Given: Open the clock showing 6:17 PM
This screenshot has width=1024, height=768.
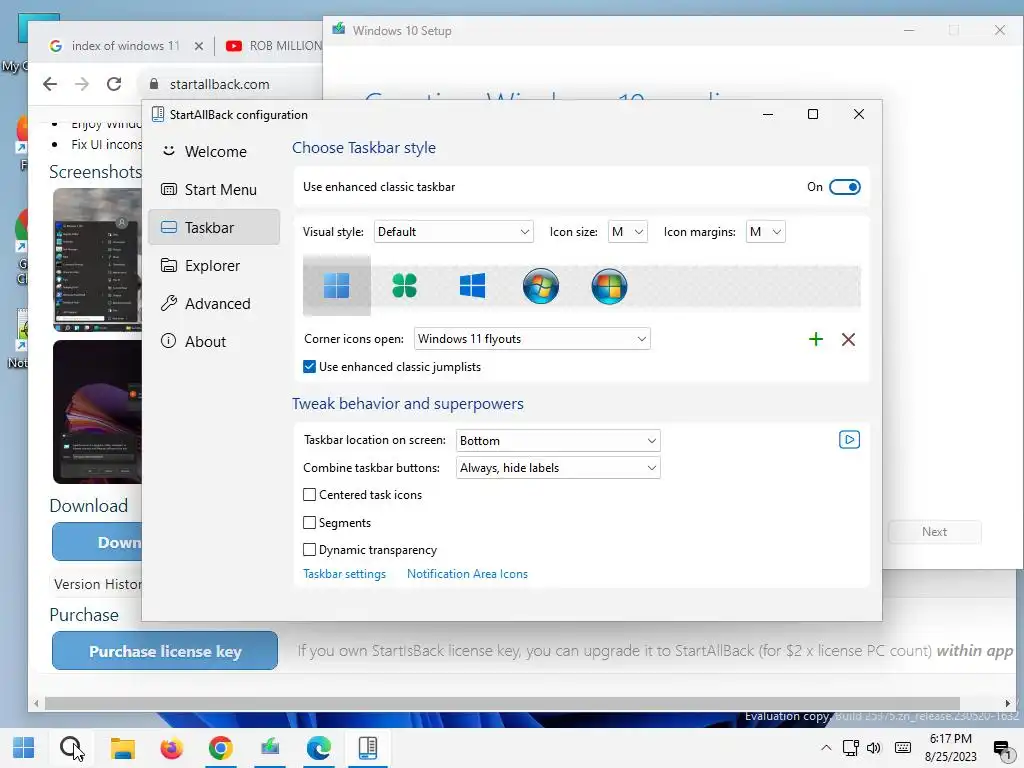Looking at the screenshot, I should pos(950,748).
